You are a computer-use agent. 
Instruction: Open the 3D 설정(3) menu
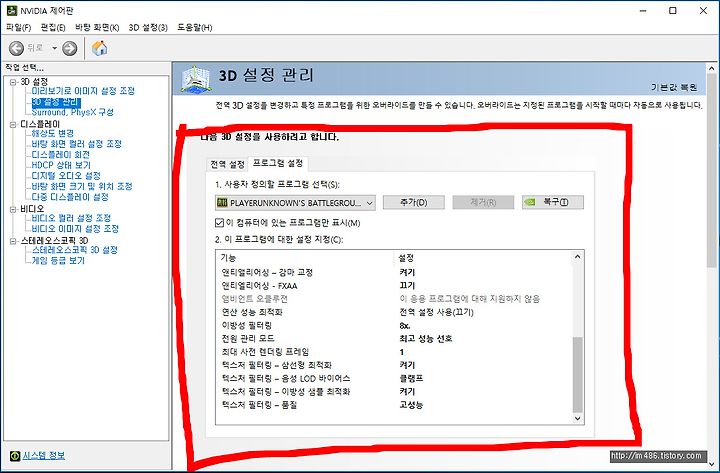point(148,28)
